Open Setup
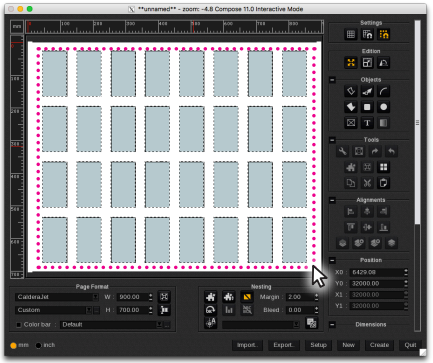Viewport: 433px width, 363px height. (318, 345)
